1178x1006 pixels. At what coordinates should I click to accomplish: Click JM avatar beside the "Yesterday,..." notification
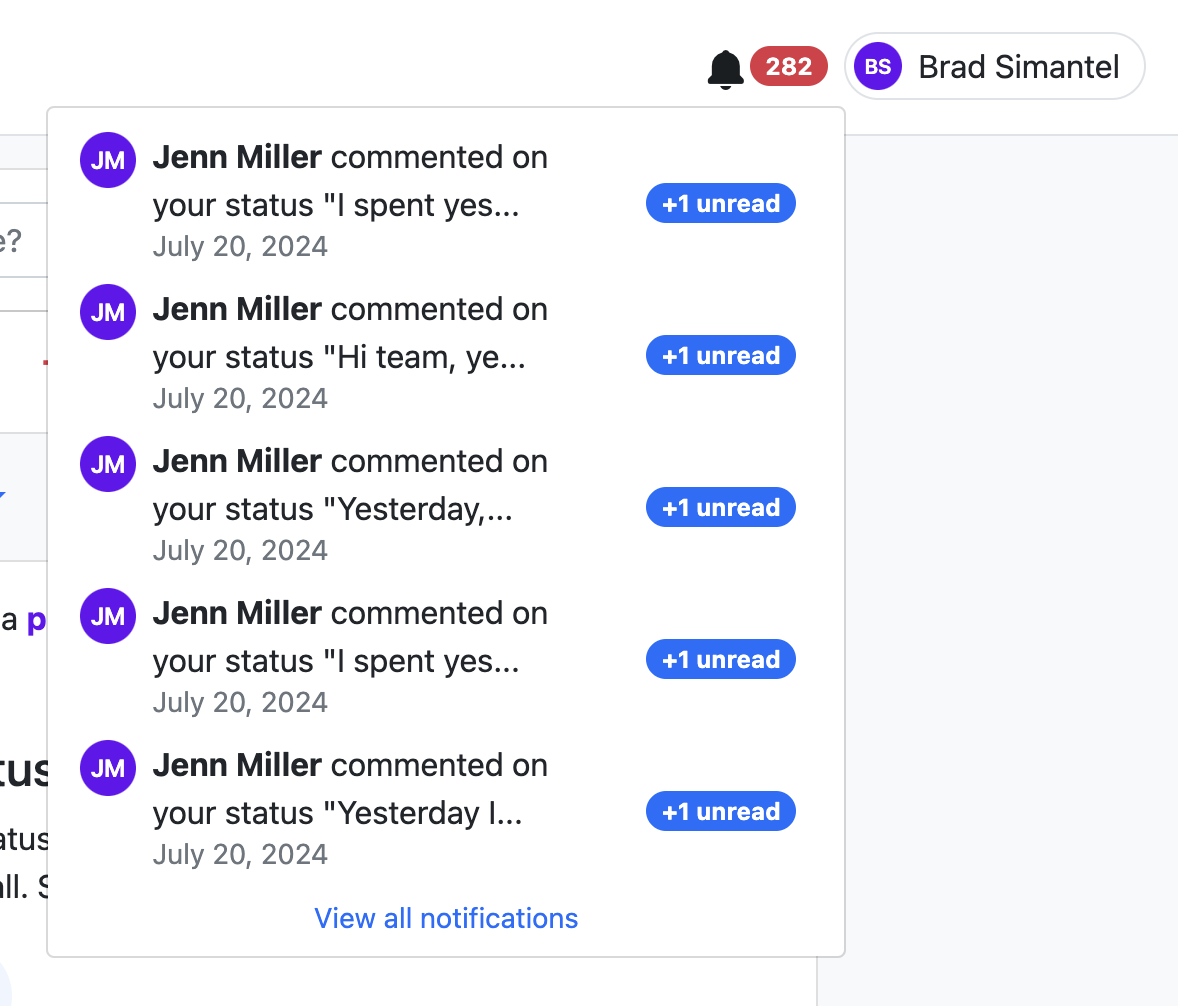[107, 464]
